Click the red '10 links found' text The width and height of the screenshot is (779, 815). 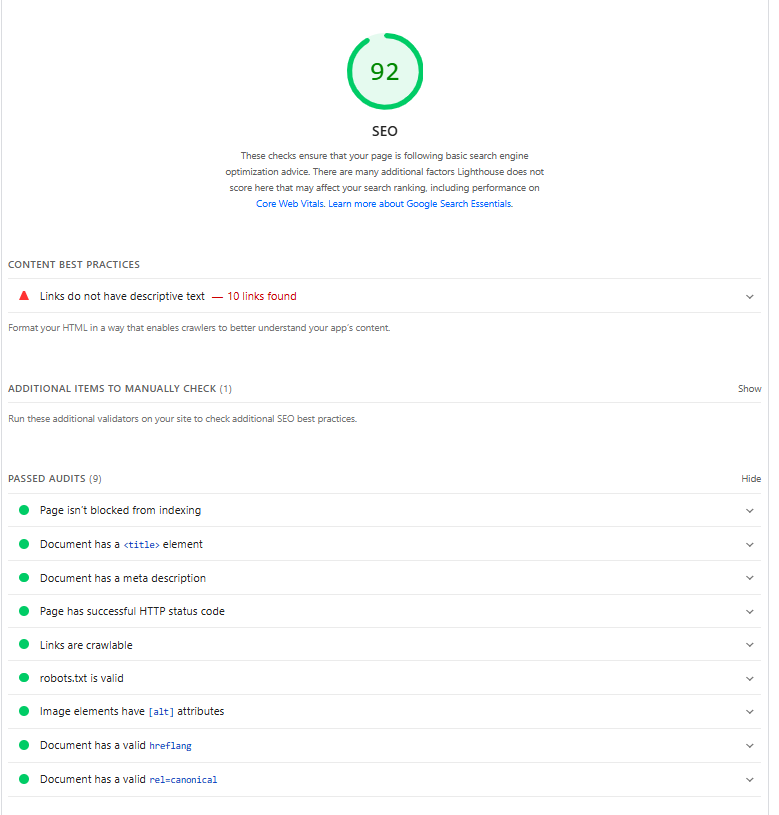tap(262, 296)
